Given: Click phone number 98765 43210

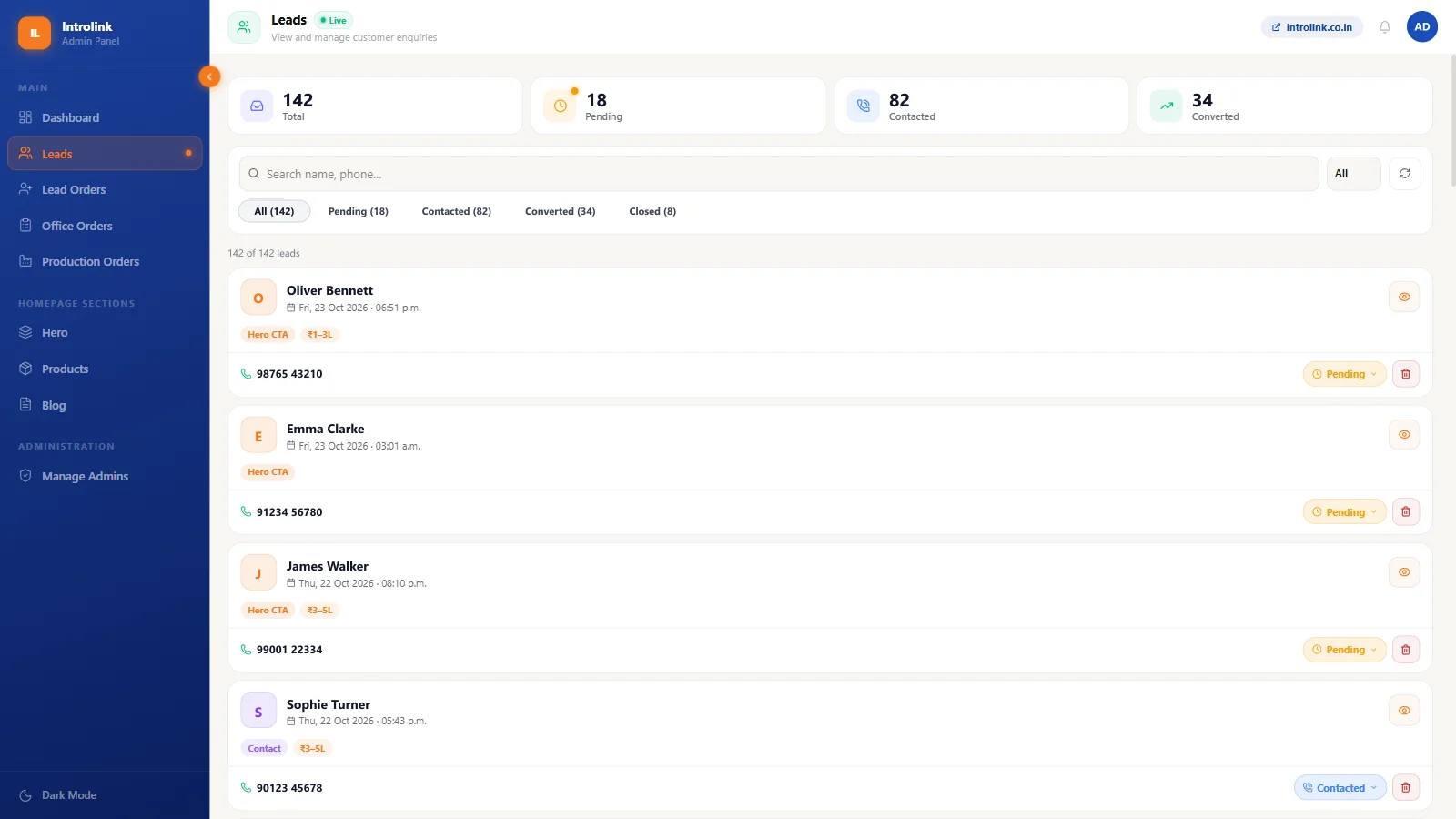Looking at the screenshot, I should [x=289, y=374].
